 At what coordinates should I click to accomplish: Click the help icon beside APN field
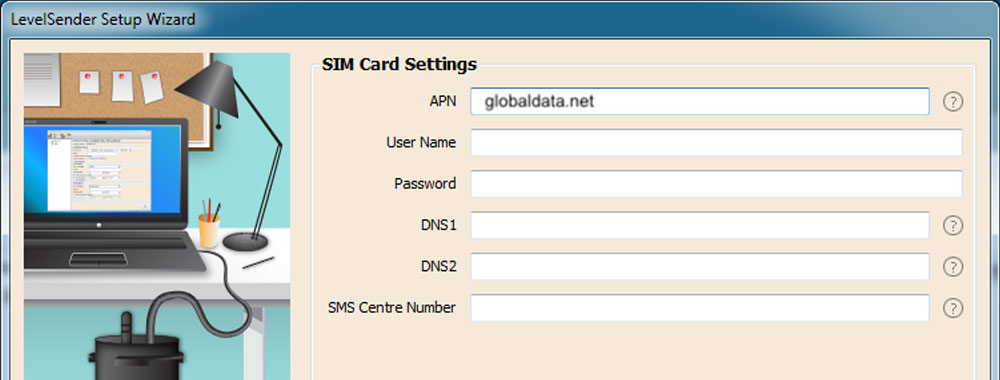(952, 102)
